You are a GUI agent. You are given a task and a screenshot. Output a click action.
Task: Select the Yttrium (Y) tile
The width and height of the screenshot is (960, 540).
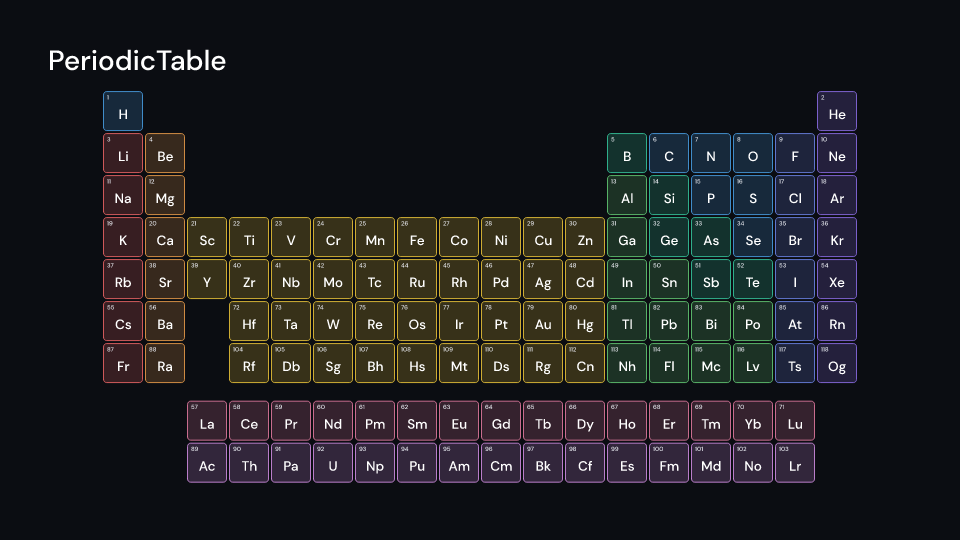click(x=207, y=279)
